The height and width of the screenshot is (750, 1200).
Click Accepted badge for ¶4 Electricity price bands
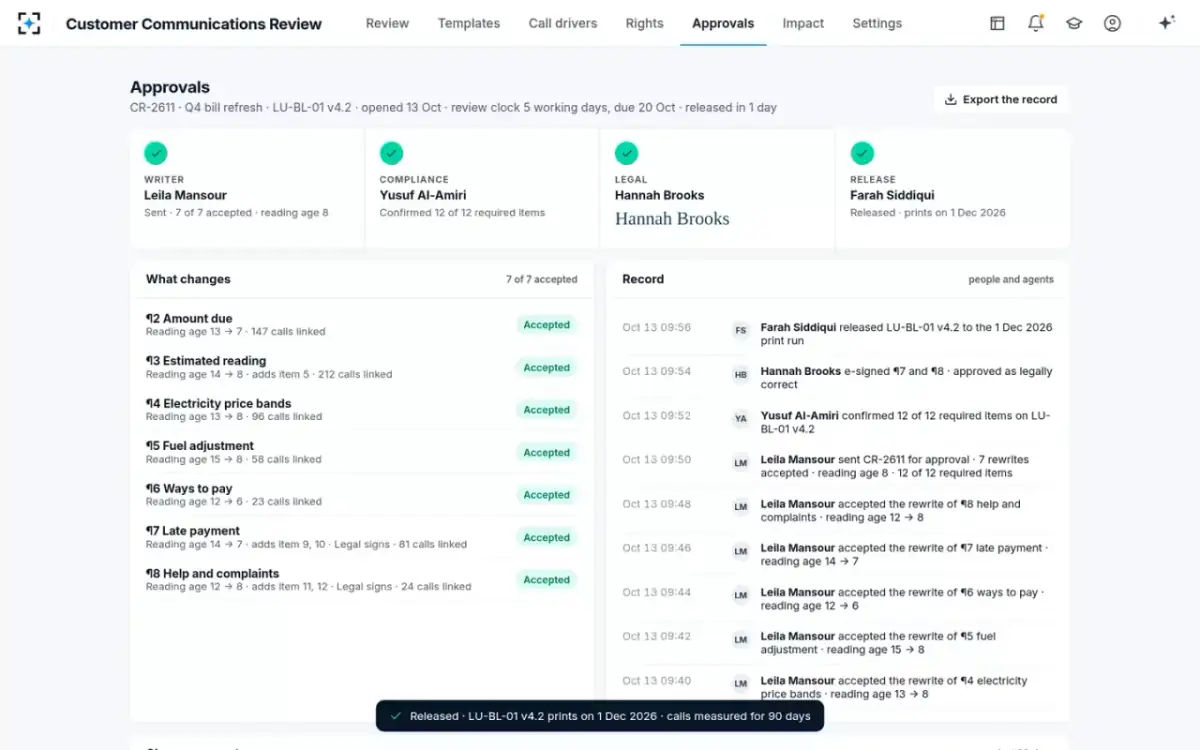point(546,410)
